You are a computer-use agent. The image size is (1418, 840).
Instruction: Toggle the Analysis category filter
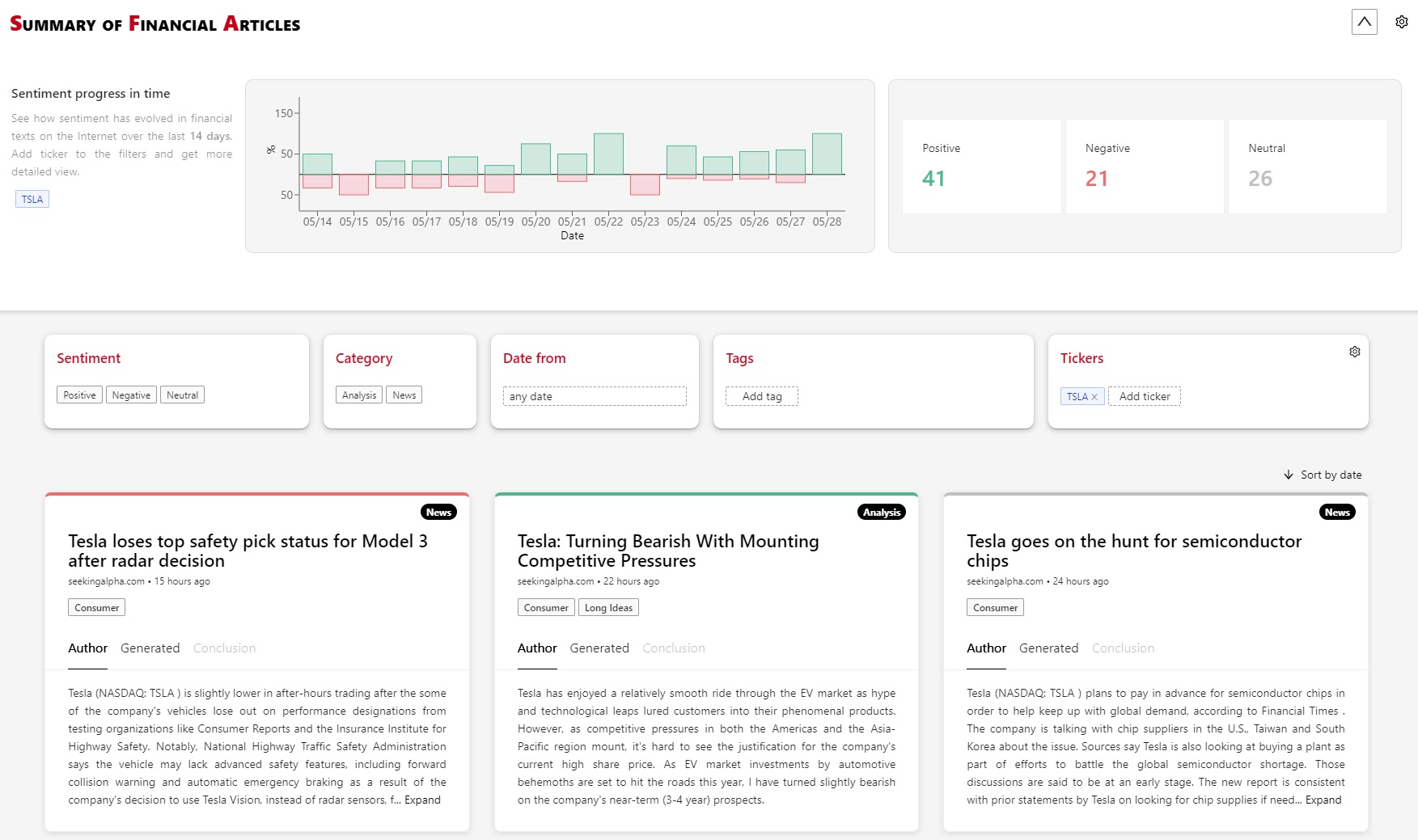(x=359, y=395)
